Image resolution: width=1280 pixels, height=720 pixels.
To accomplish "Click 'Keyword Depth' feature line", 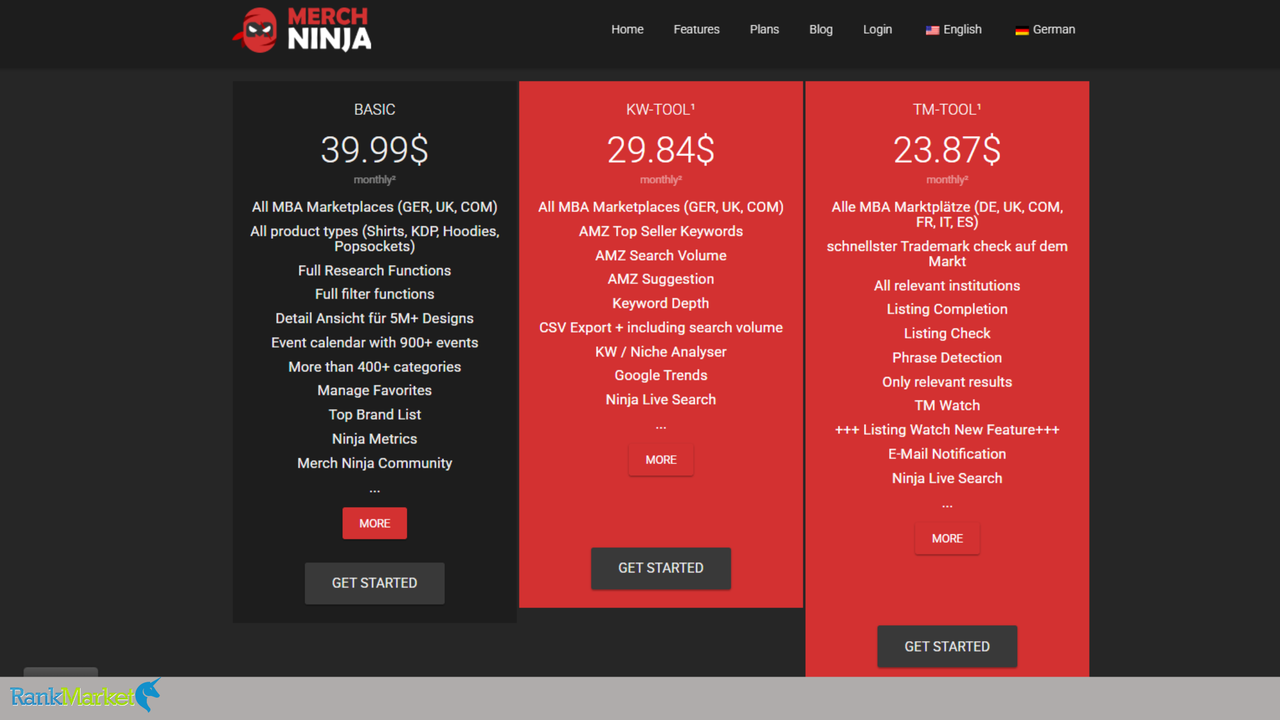I will (x=661, y=303).
